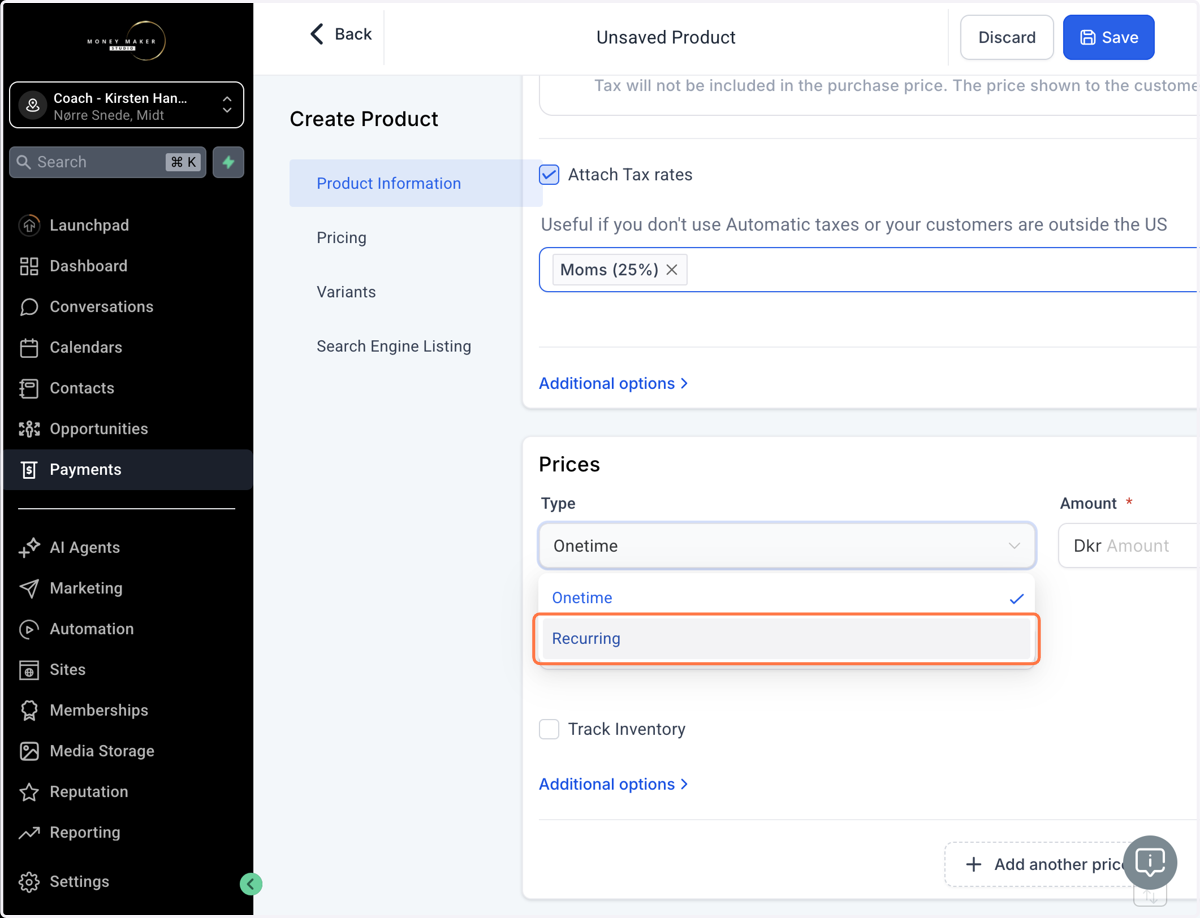
Task: Open the price Type dropdown
Action: coord(787,546)
